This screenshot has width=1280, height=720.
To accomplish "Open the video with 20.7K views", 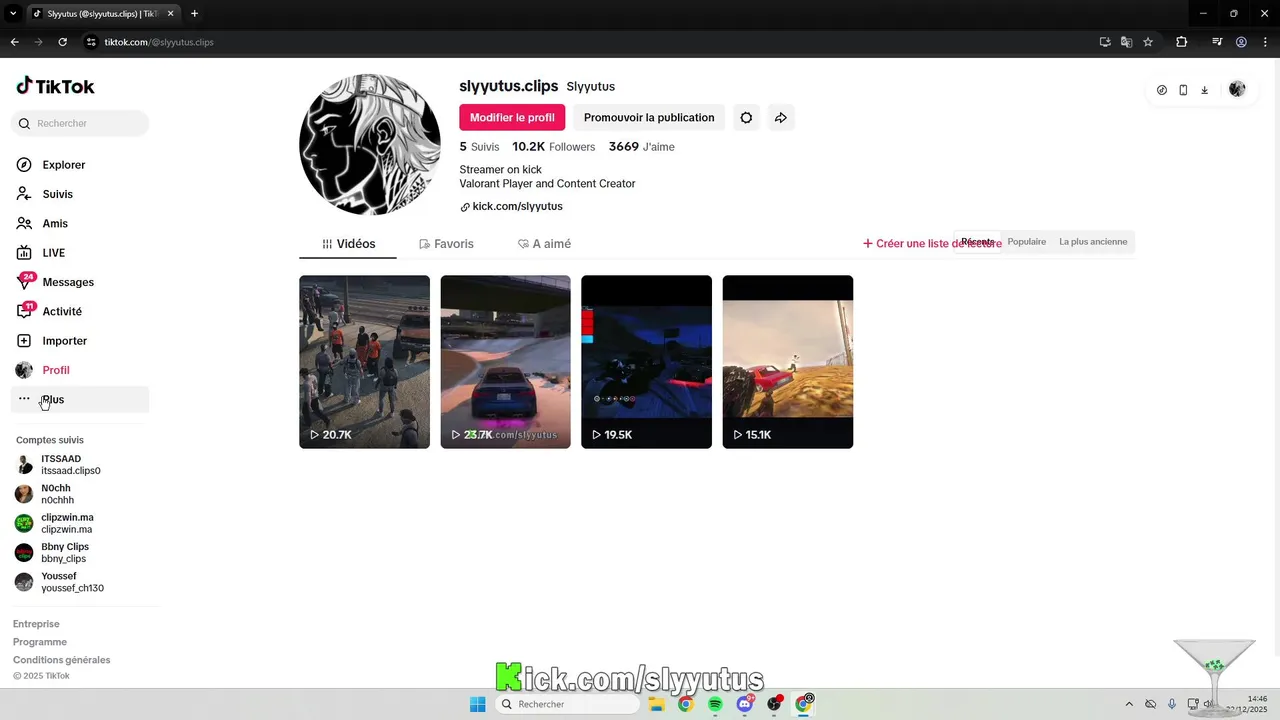I will (364, 362).
